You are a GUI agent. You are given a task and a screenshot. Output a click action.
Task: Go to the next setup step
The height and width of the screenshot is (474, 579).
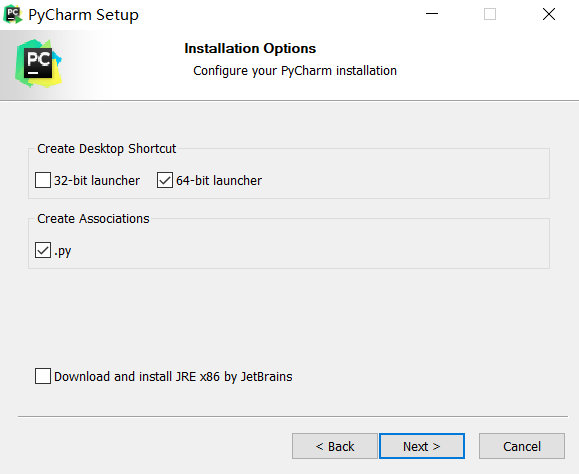pos(422,446)
